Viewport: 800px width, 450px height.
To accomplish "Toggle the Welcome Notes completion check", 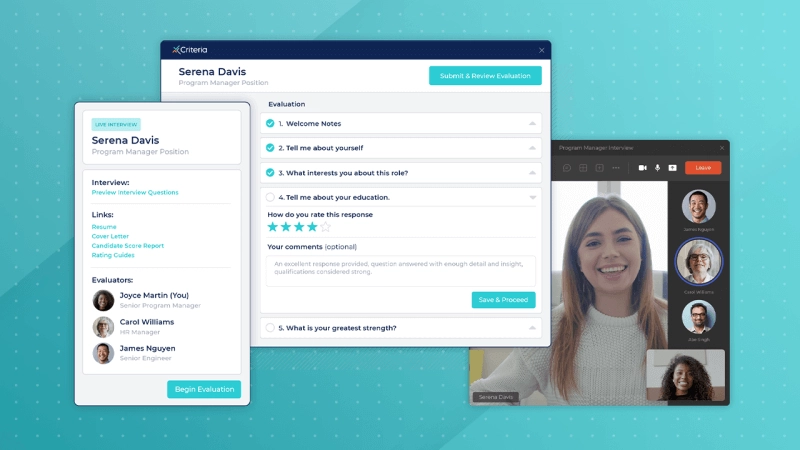I will 270,123.
